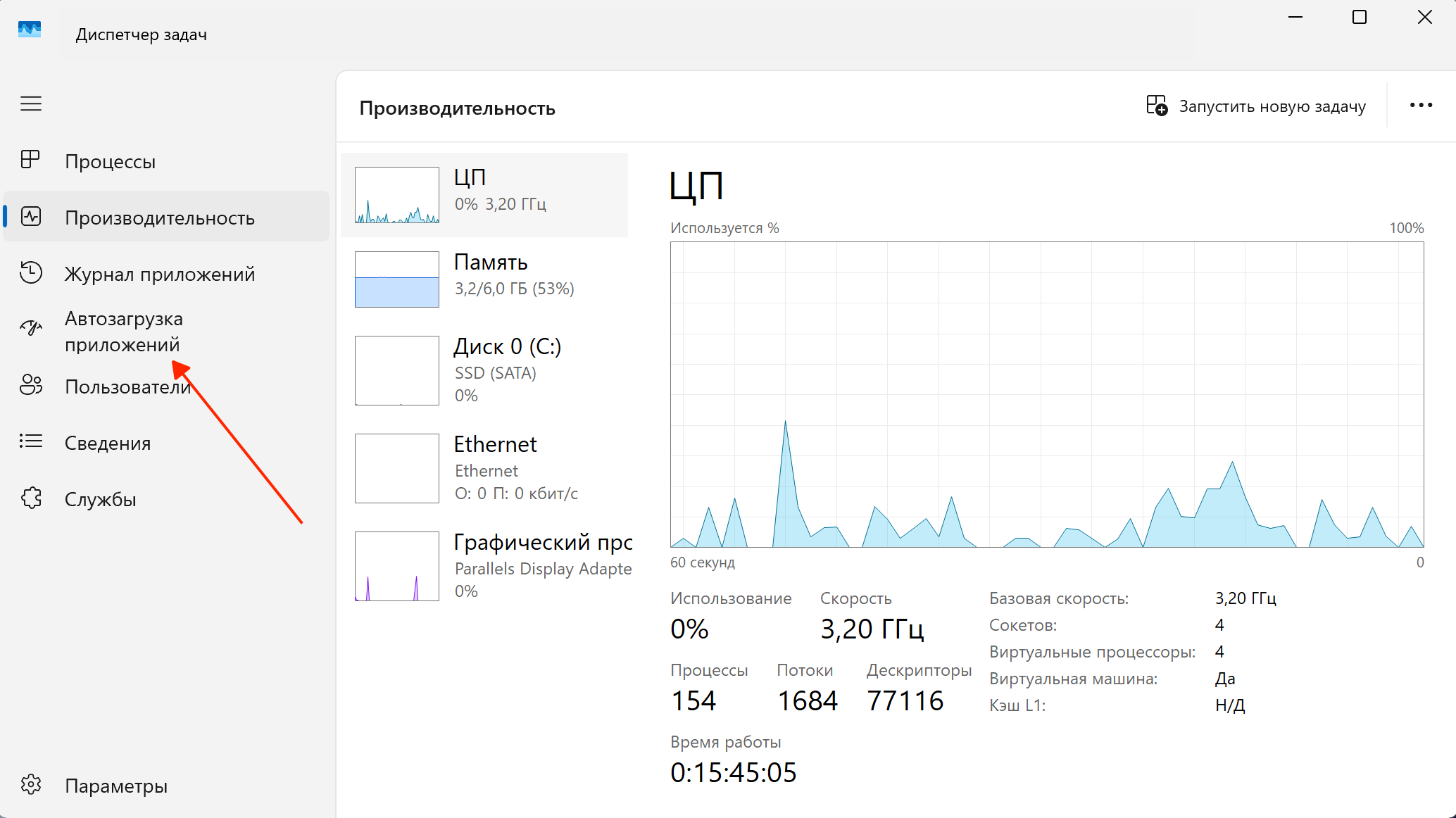Click the Details list icon
Screen dimensions: 1456x818
coord(31,441)
